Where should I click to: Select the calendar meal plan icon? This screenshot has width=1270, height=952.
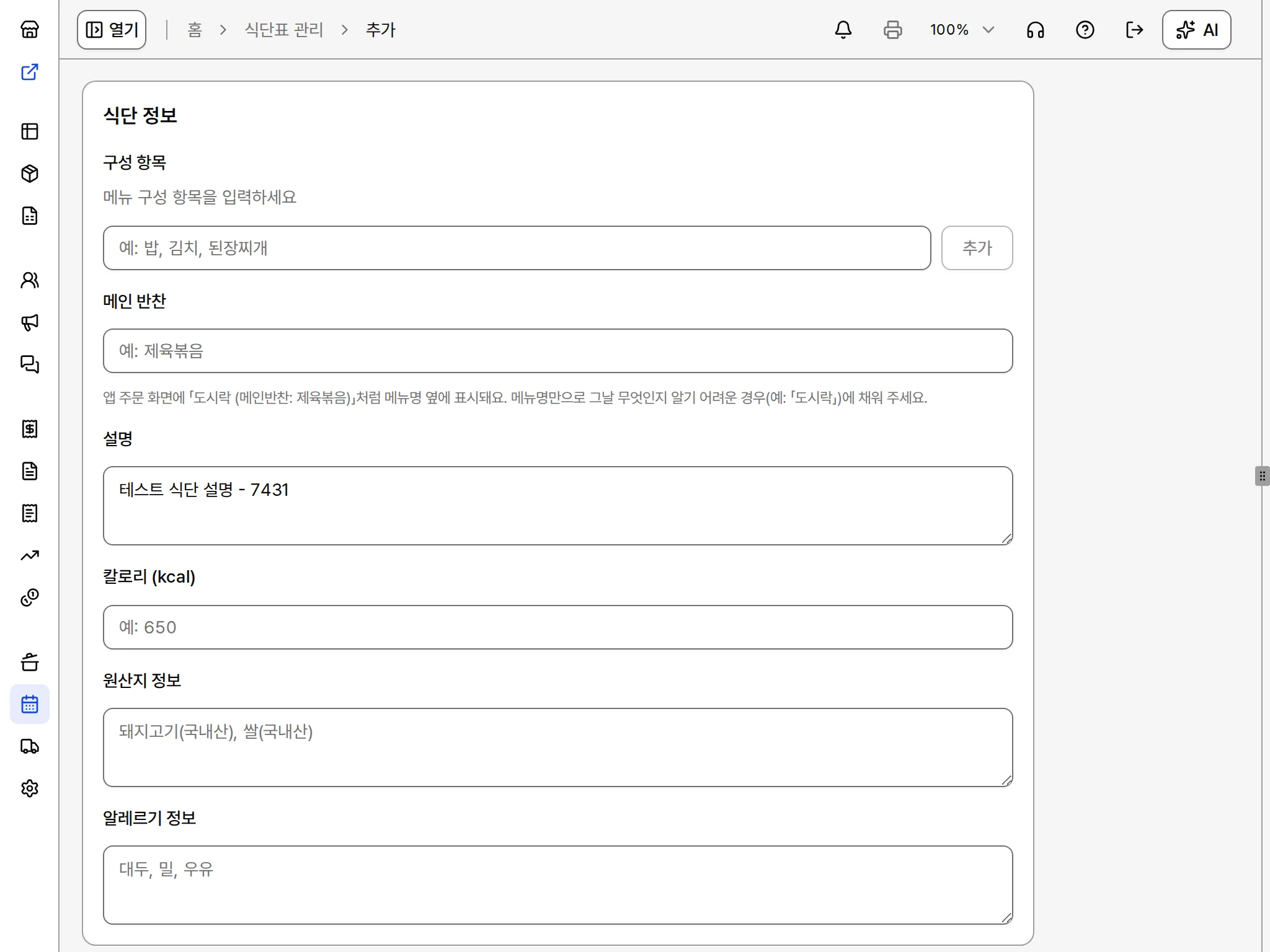tap(30, 704)
